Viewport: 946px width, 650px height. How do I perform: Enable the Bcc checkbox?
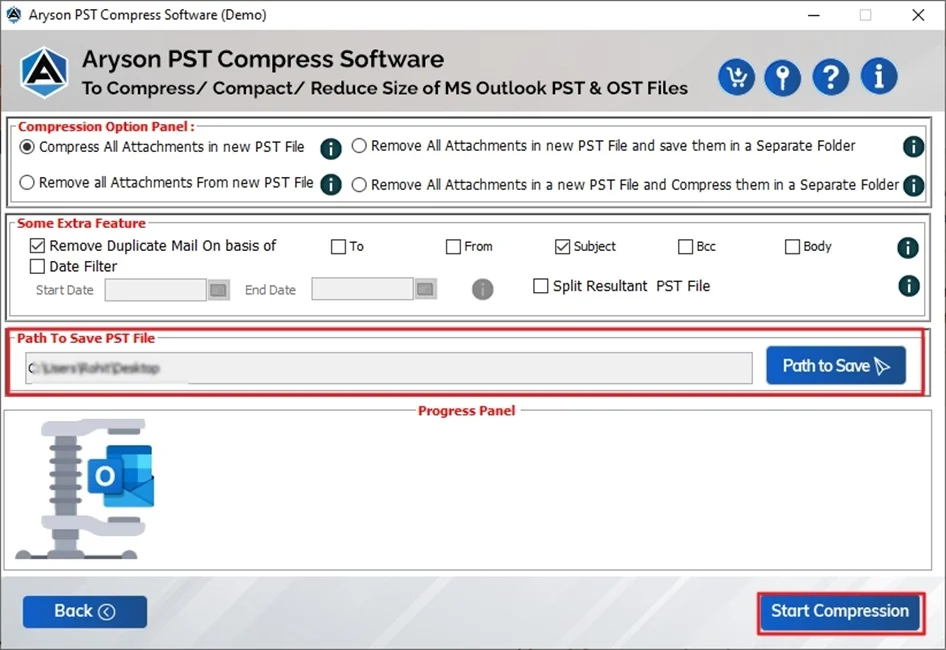[x=685, y=247]
